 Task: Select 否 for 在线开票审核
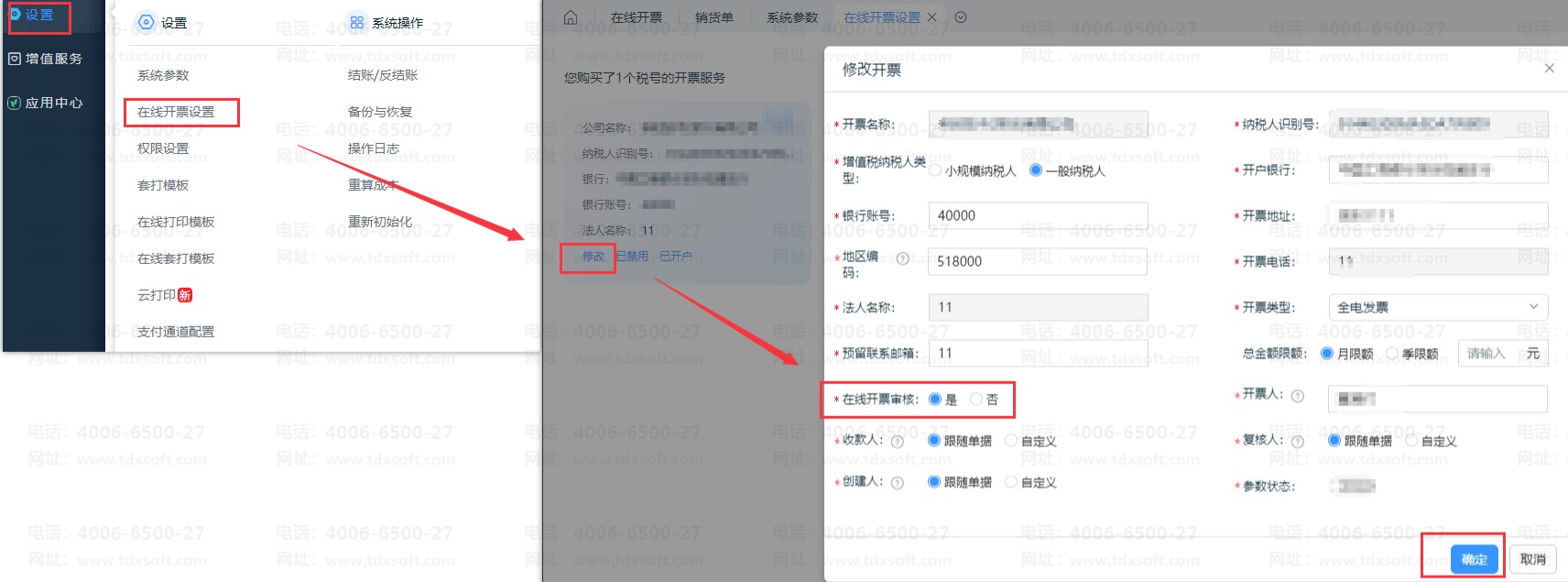[976, 400]
